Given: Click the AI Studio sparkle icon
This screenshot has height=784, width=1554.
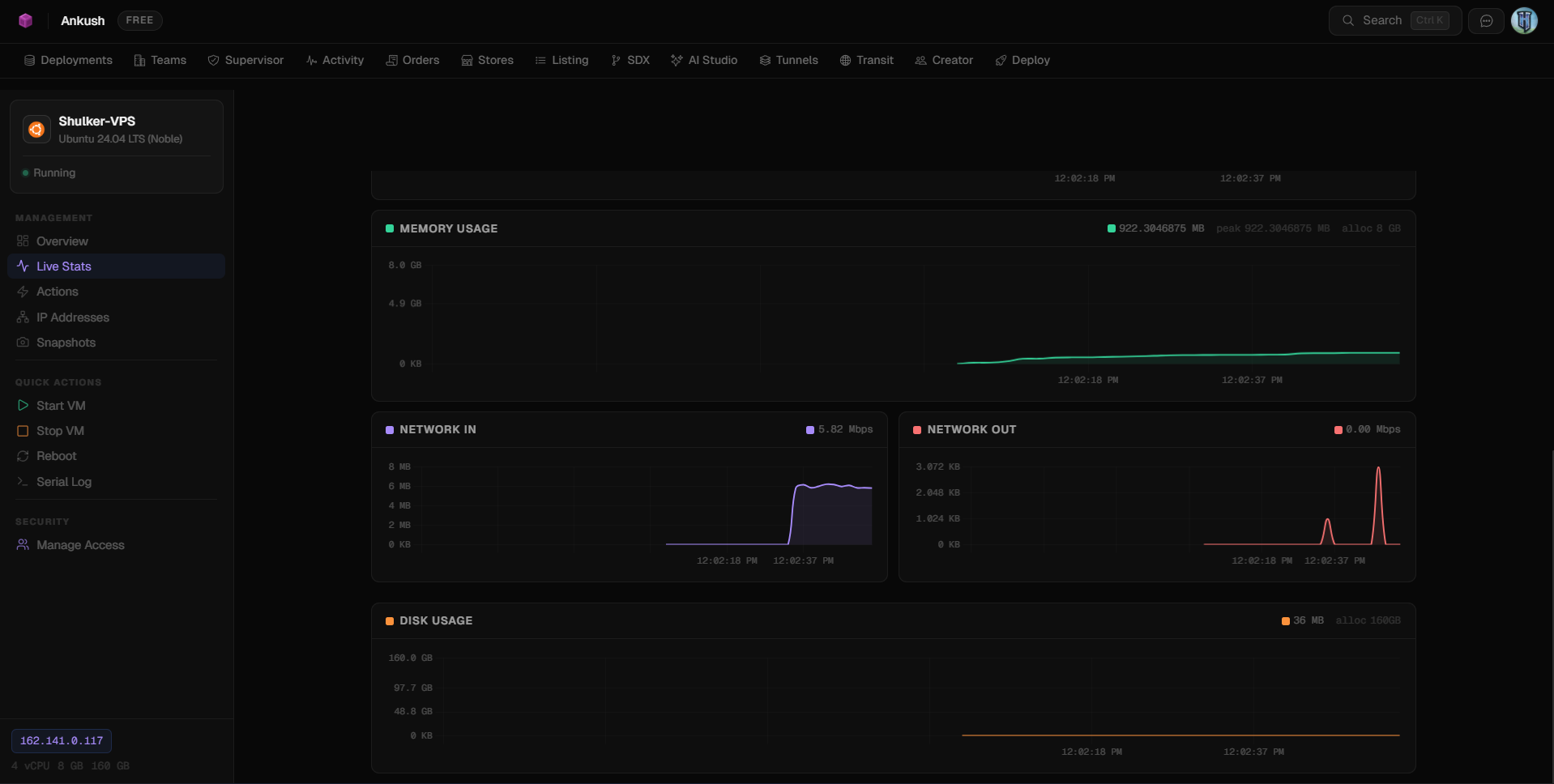Looking at the screenshot, I should coord(677,61).
